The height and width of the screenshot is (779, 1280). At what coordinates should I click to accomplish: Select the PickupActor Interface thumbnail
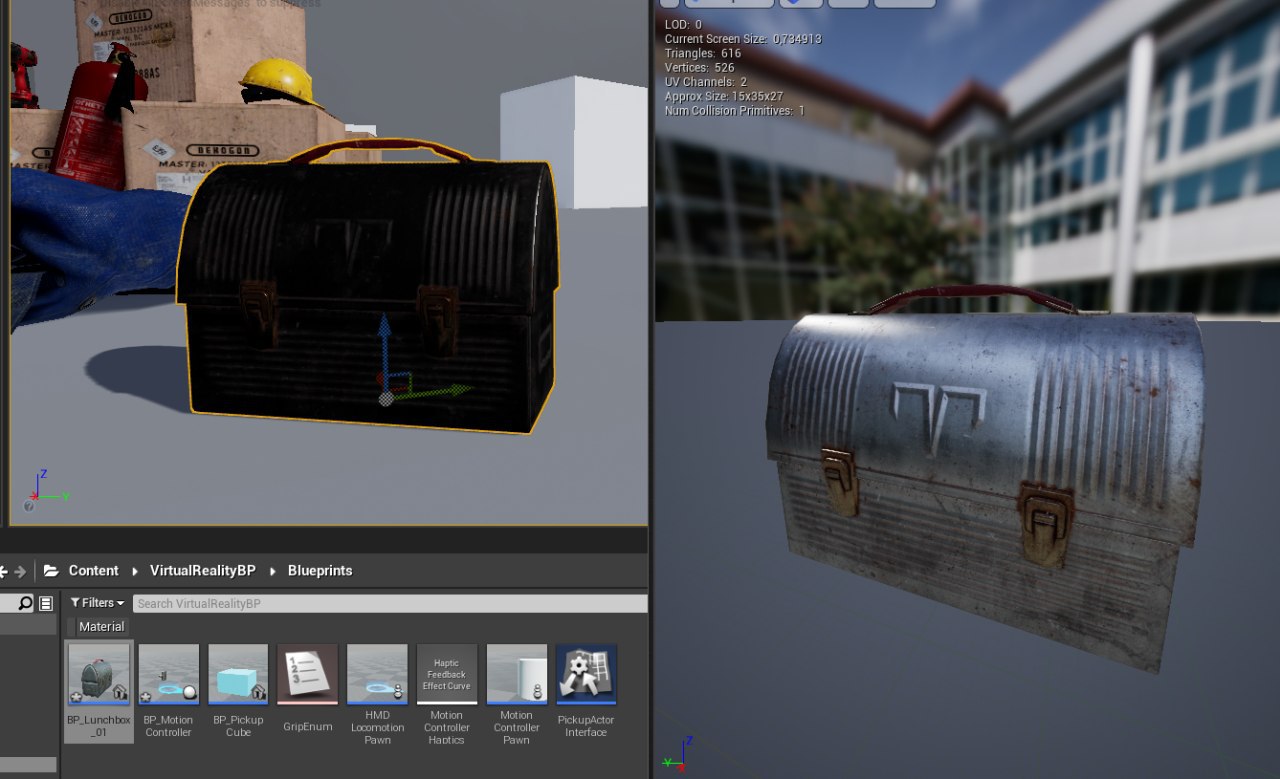tap(586, 675)
